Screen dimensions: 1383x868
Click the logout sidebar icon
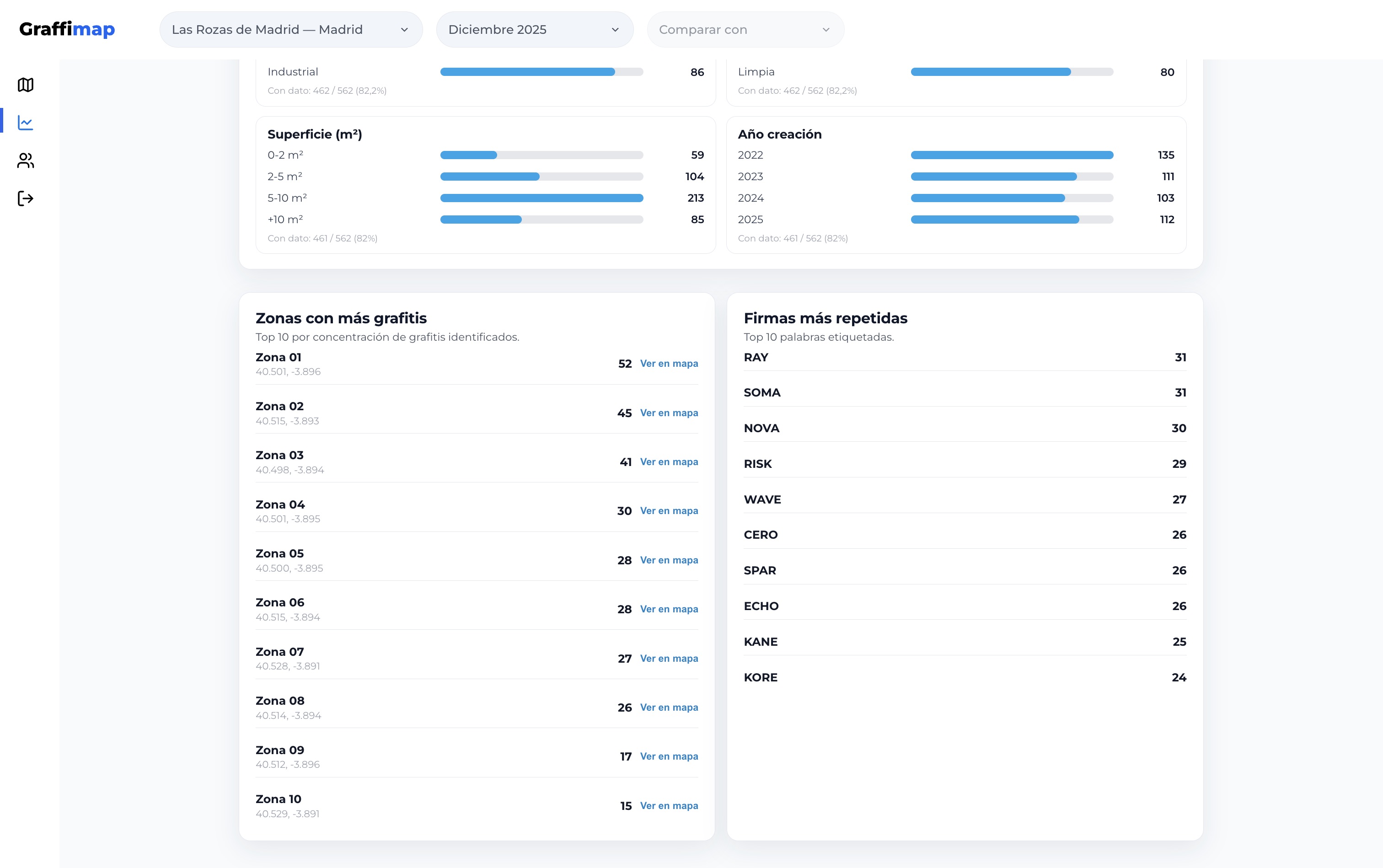click(x=25, y=198)
